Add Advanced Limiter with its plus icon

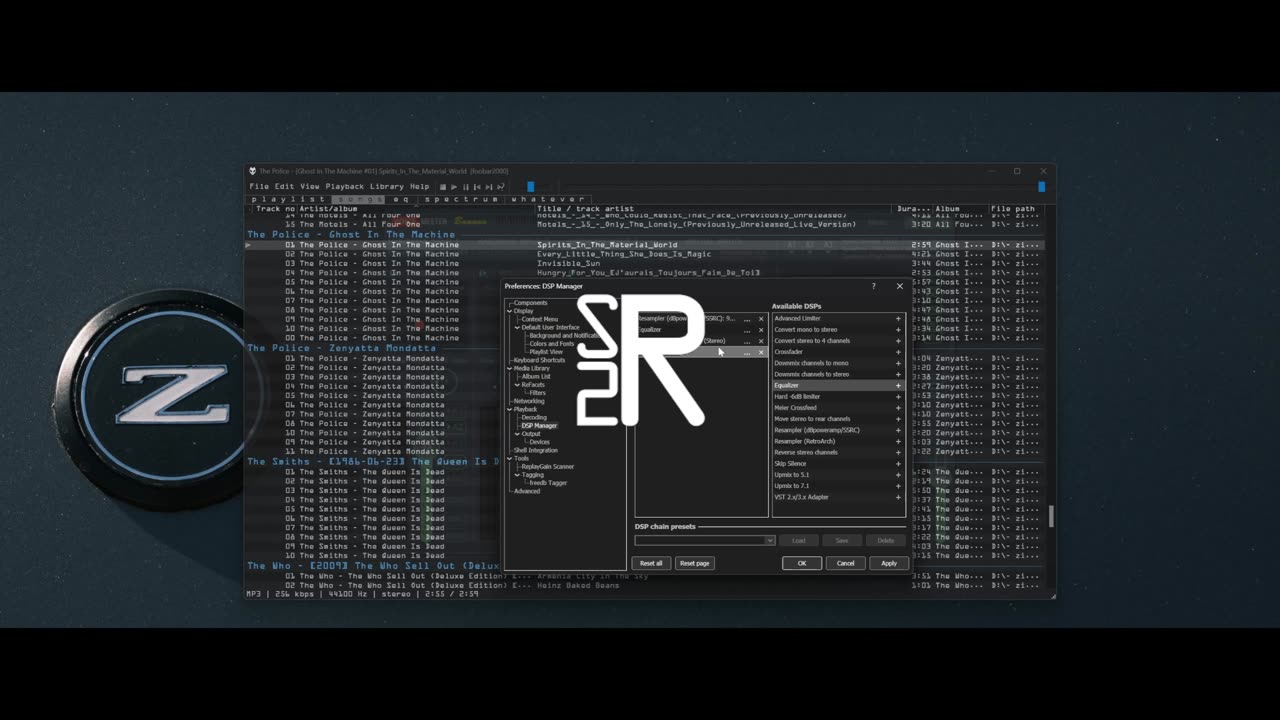(898, 319)
